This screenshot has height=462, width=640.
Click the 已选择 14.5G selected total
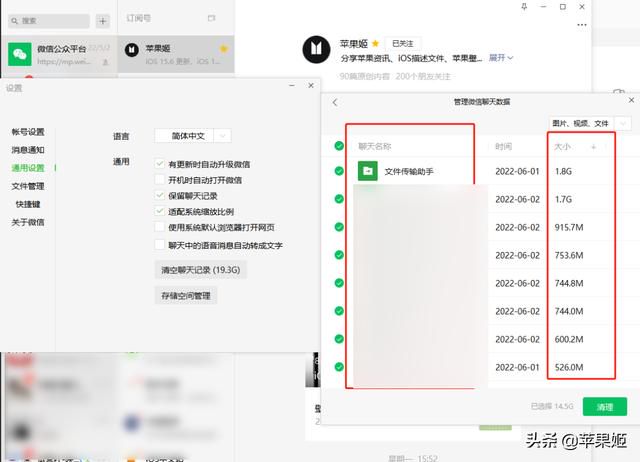(552, 406)
